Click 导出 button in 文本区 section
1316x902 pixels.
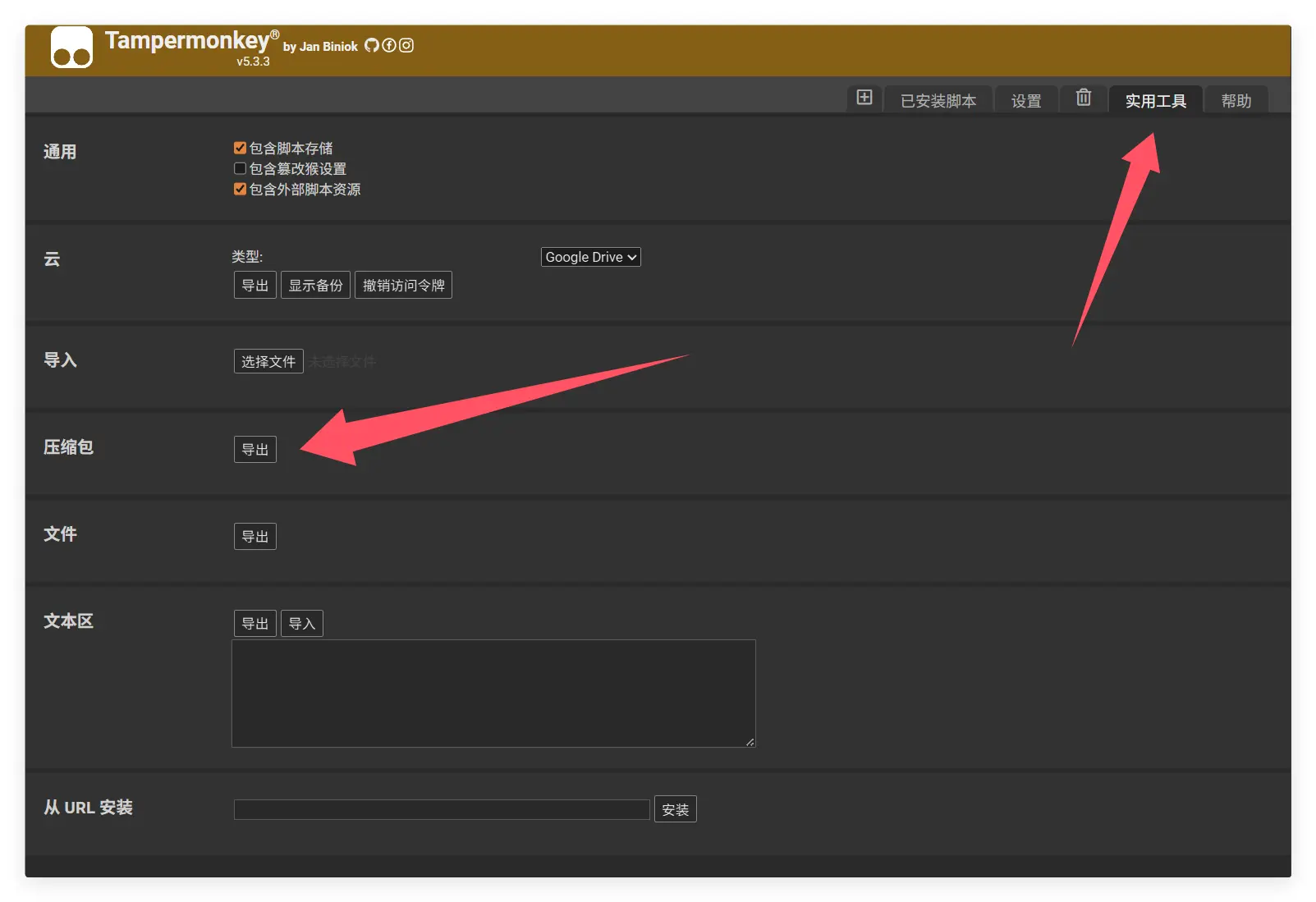coord(255,623)
